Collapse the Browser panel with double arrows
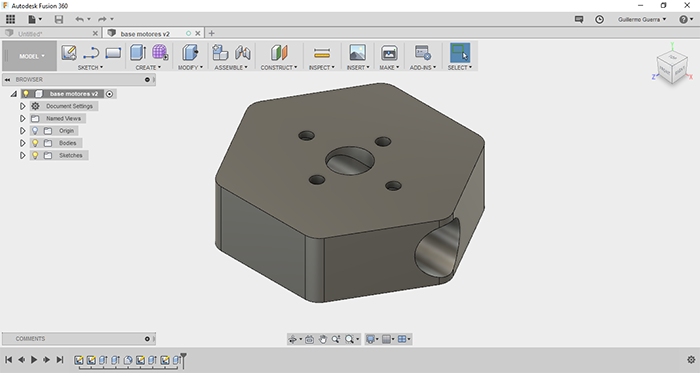Image resolution: width=700 pixels, height=373 pixels. point(8,79)
